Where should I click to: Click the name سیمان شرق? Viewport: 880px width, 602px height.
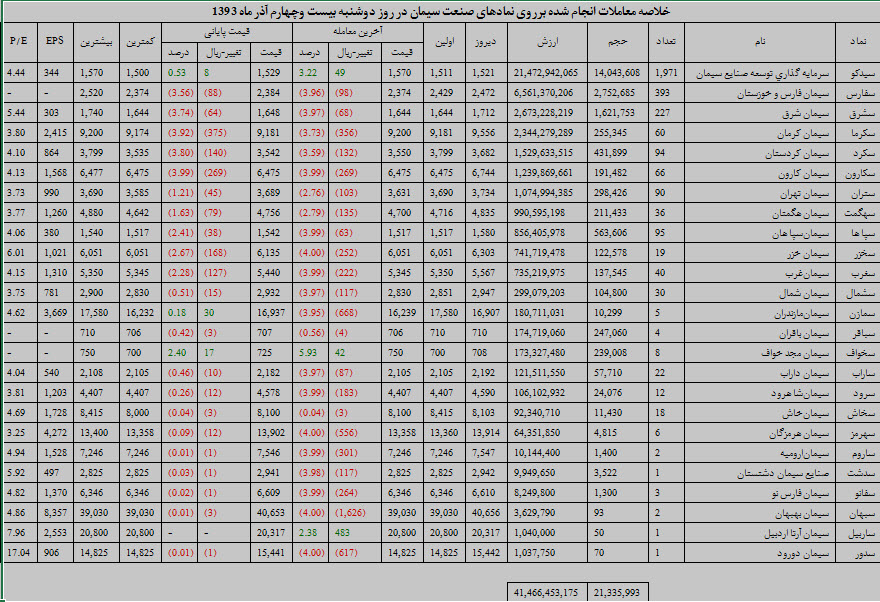[x=806, y=113]
